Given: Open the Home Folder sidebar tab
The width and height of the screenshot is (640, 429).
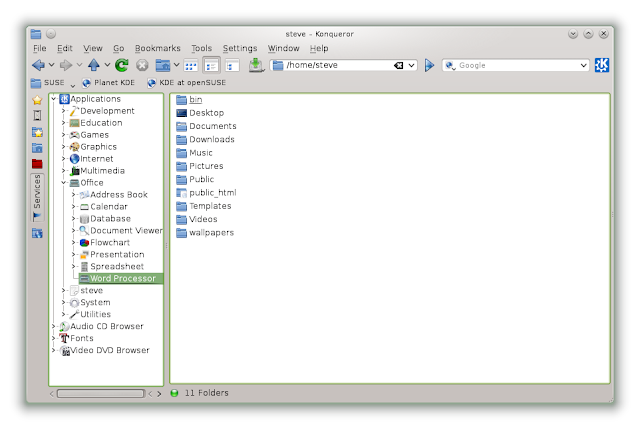Looking at the screenshot, I should (x=37, y=148).
